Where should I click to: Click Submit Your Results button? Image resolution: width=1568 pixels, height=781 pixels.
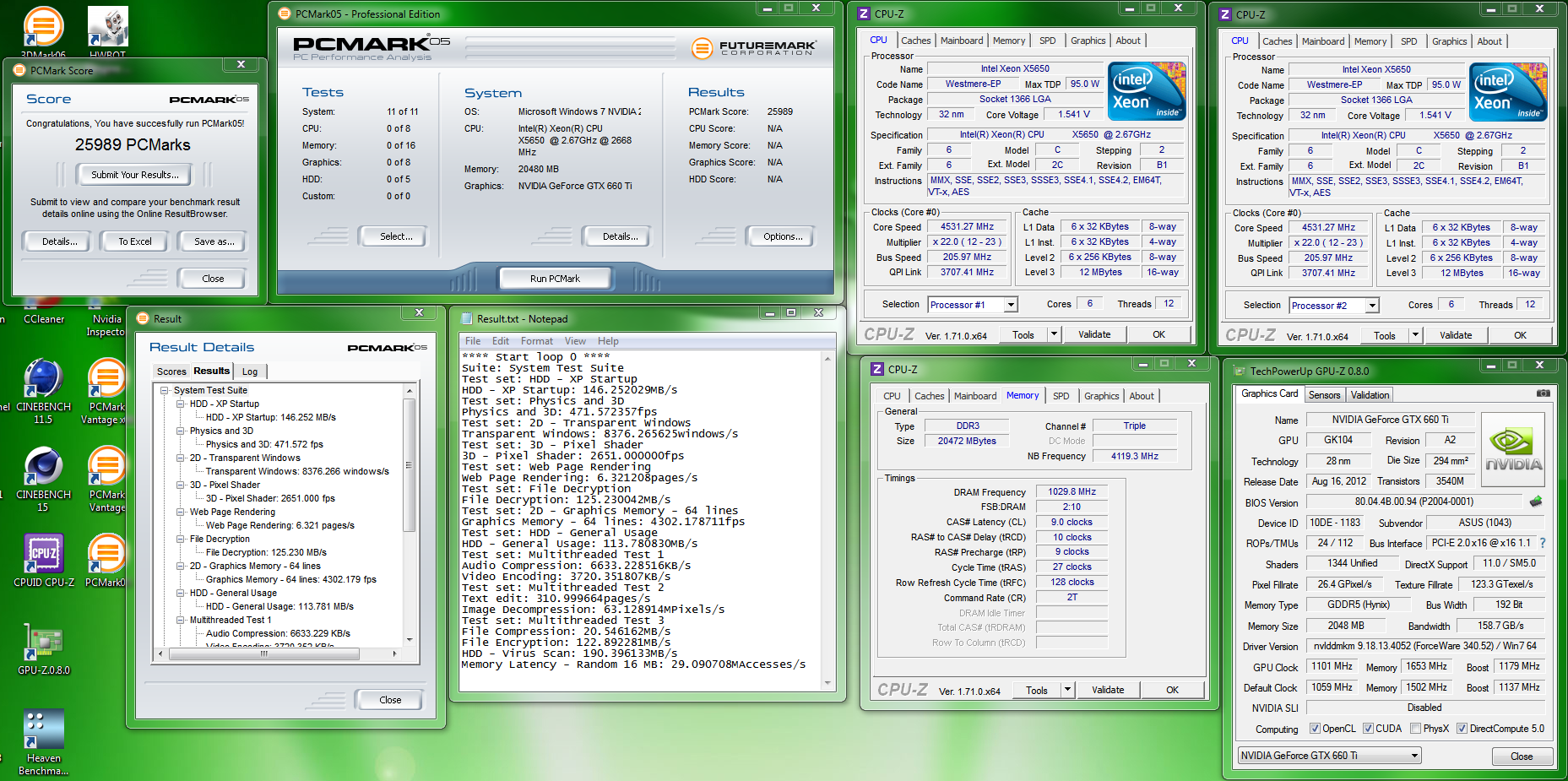(135, 175)
